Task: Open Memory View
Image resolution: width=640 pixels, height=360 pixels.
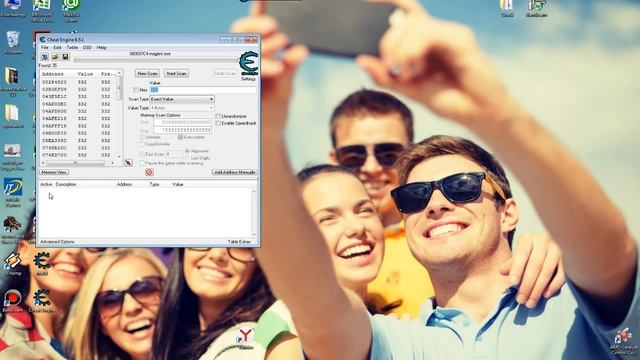Action: [54, 172]
